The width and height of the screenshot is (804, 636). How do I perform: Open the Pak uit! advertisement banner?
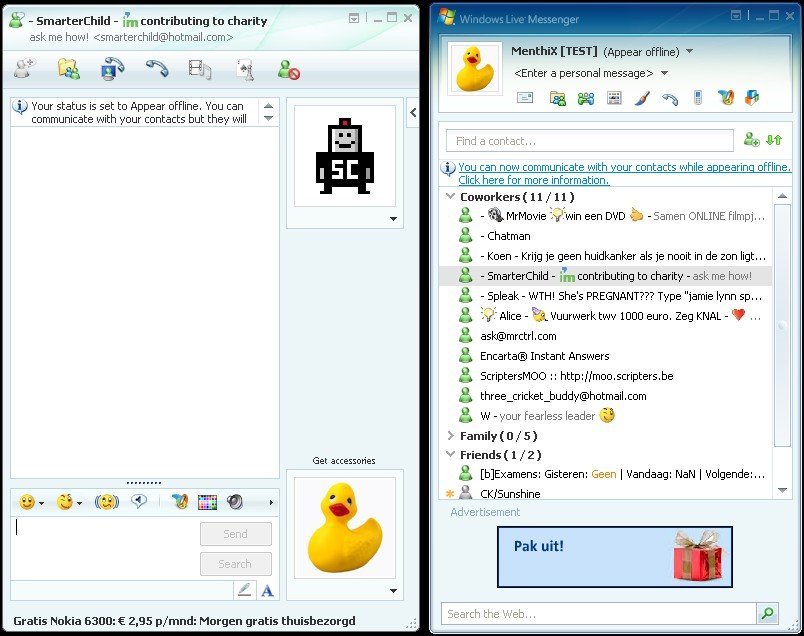pos(614,556)
